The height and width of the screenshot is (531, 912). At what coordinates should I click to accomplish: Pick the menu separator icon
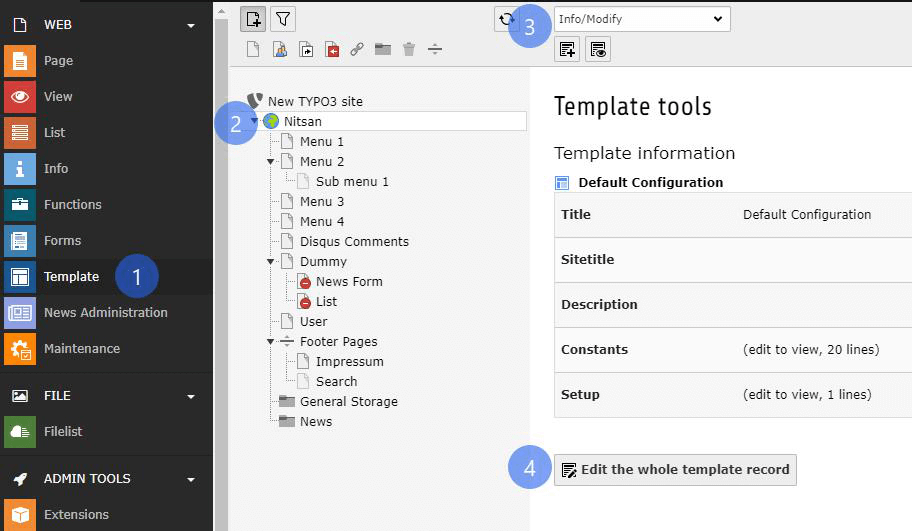[x=435, y=49]
